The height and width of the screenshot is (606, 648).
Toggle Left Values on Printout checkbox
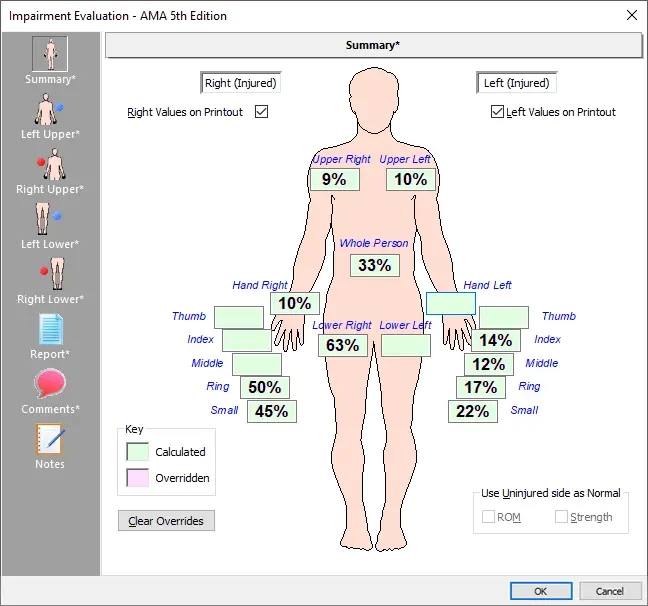[x=497, y=112]
